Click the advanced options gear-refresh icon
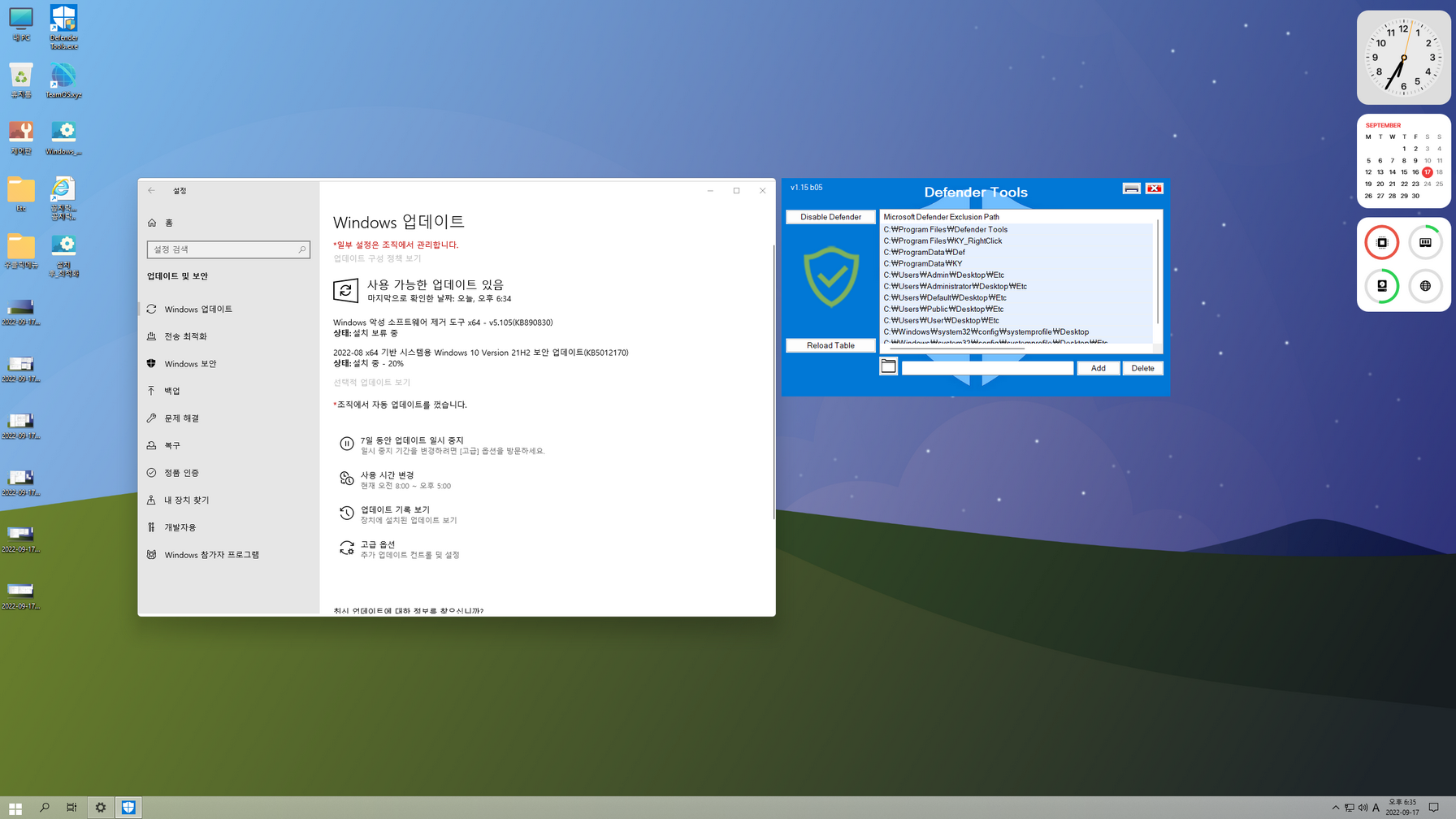Screen dimensions: 1456x819 click(x=346, y=548)
